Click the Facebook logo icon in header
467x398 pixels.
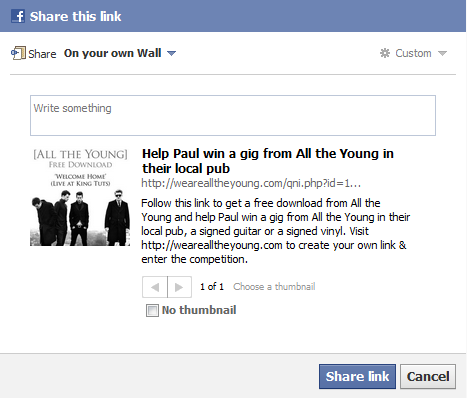pos(18,16)
